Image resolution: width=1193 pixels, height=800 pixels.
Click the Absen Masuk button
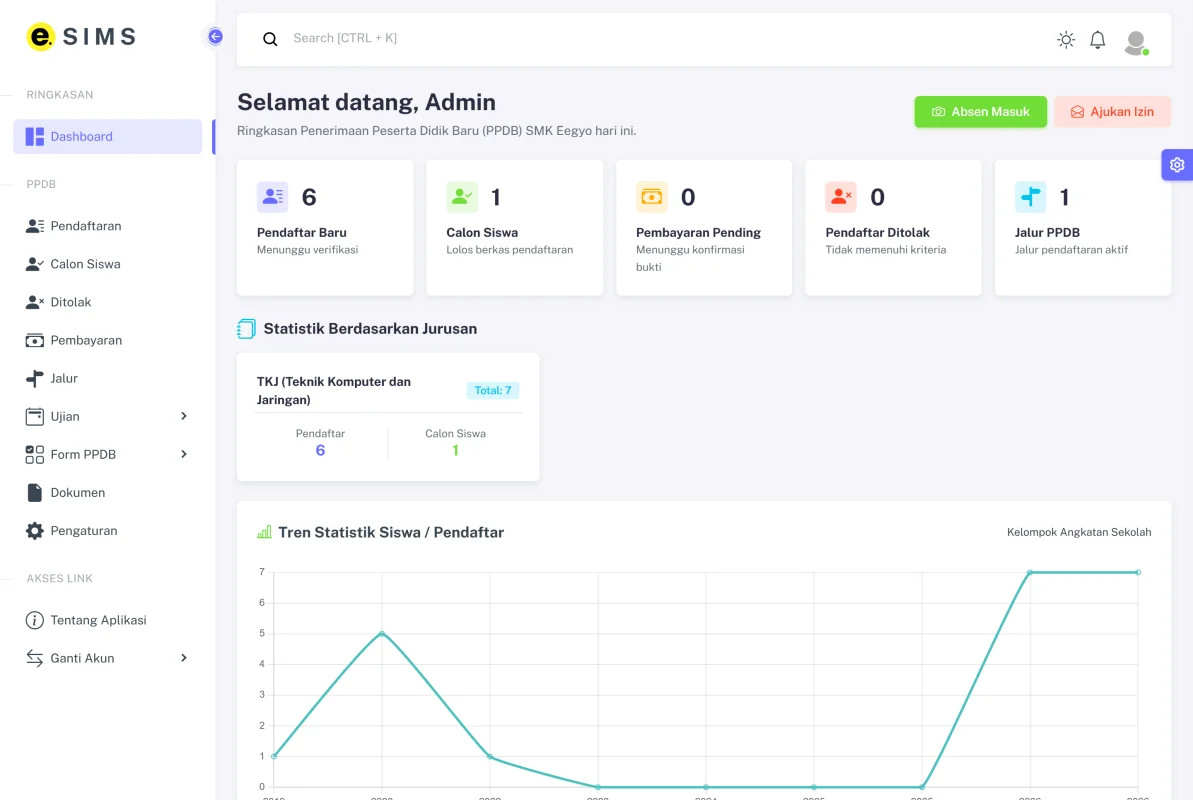click(x=980, y=112)
